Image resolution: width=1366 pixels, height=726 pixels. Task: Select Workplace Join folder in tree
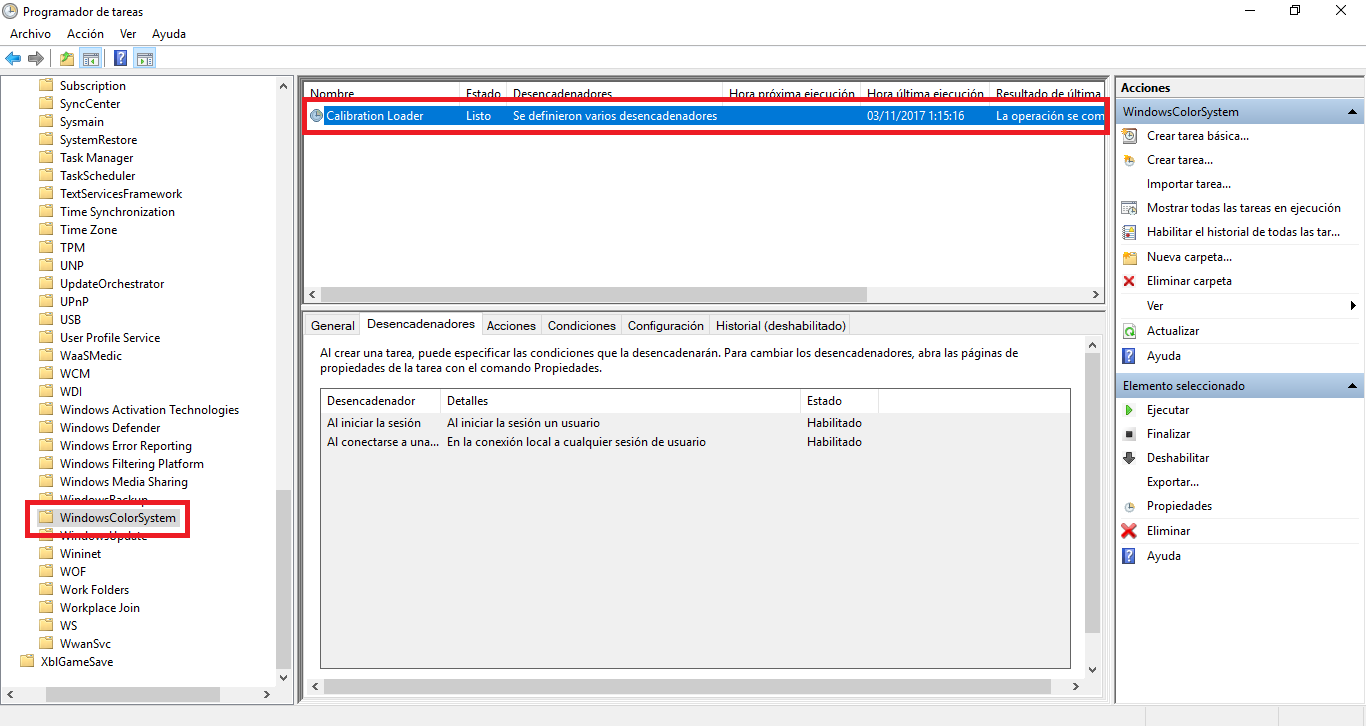coord(100,608)
